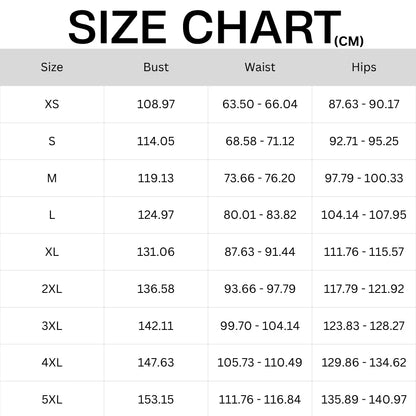Click the 2XL size row label
The width and height of the screenshot is (416, 416).
coord(52,289)
